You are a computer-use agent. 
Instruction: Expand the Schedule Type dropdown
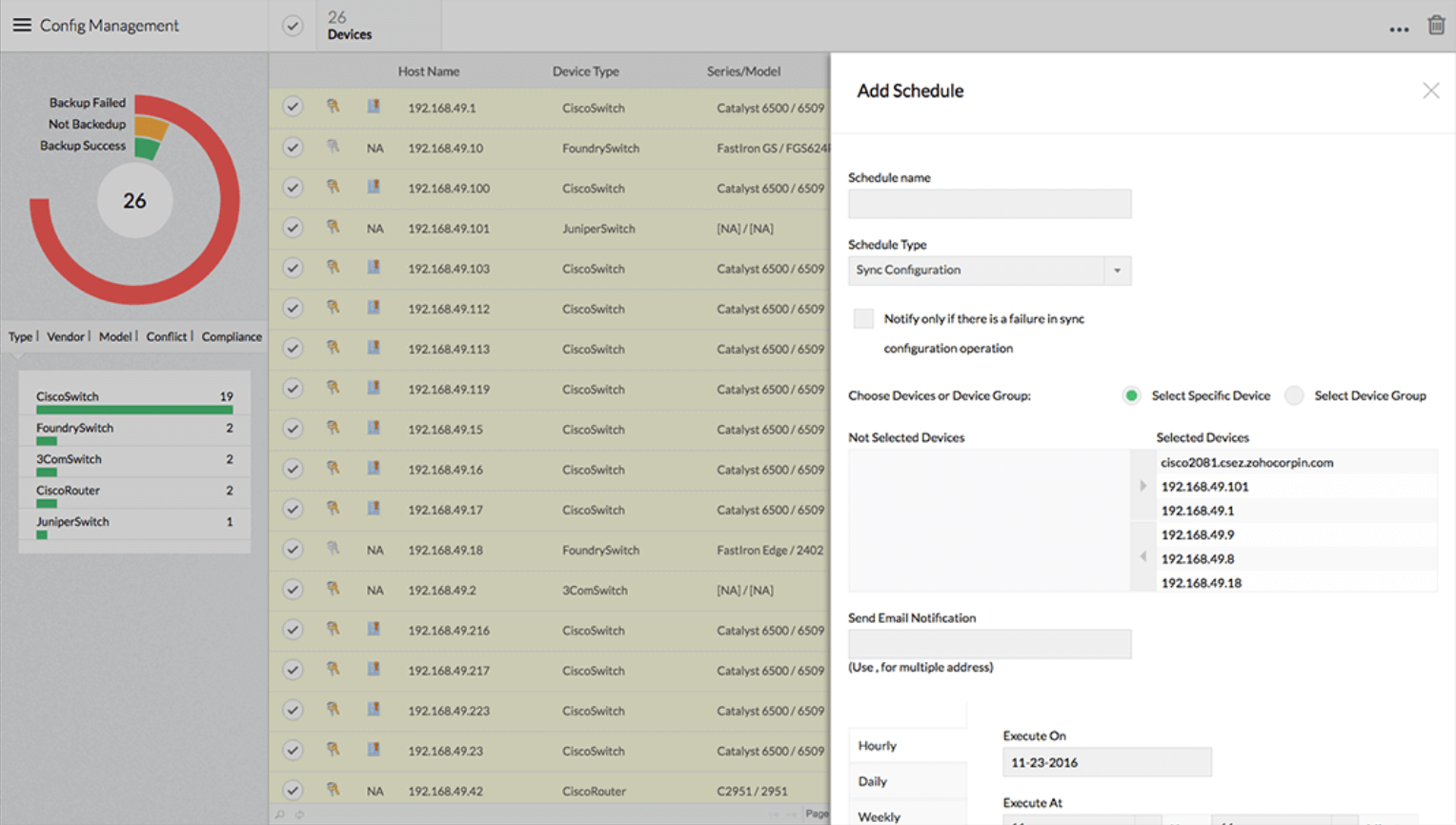click(1117, 271)
